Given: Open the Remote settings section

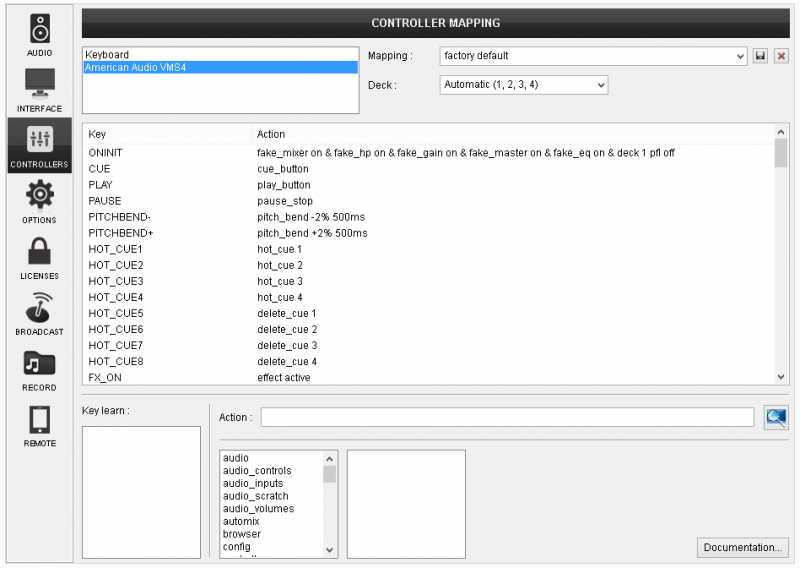Looking at the screenshot, I should point(40,424).
